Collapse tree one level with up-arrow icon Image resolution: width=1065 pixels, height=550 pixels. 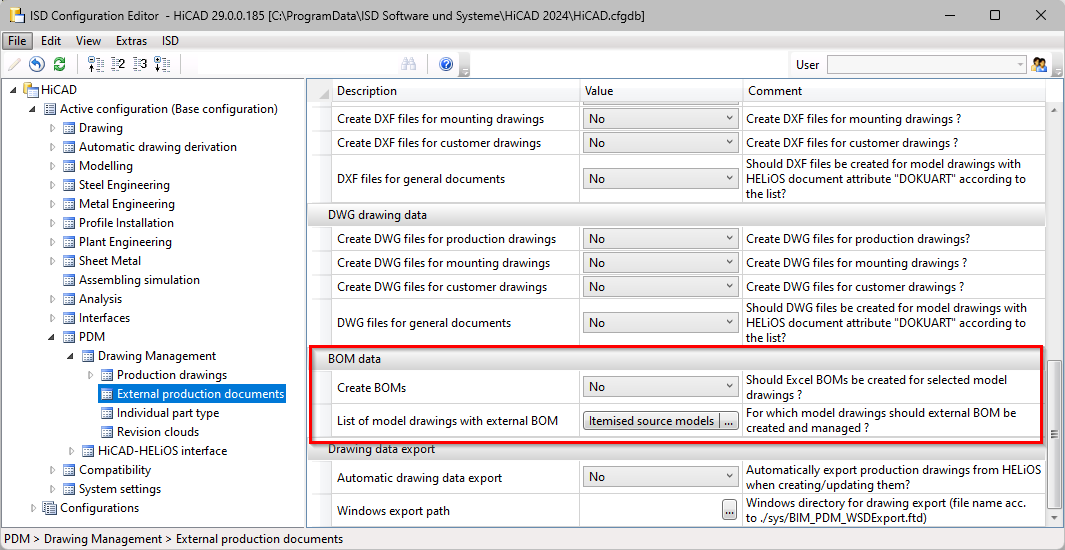point(96,65)
